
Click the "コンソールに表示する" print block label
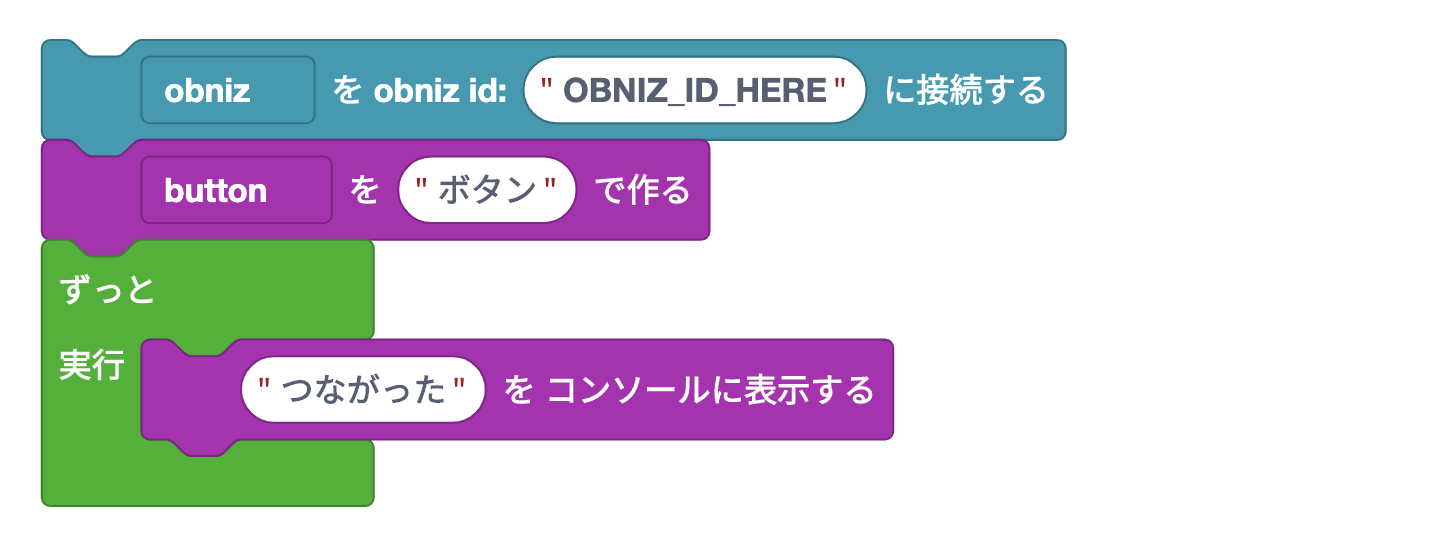pos(710,390)
